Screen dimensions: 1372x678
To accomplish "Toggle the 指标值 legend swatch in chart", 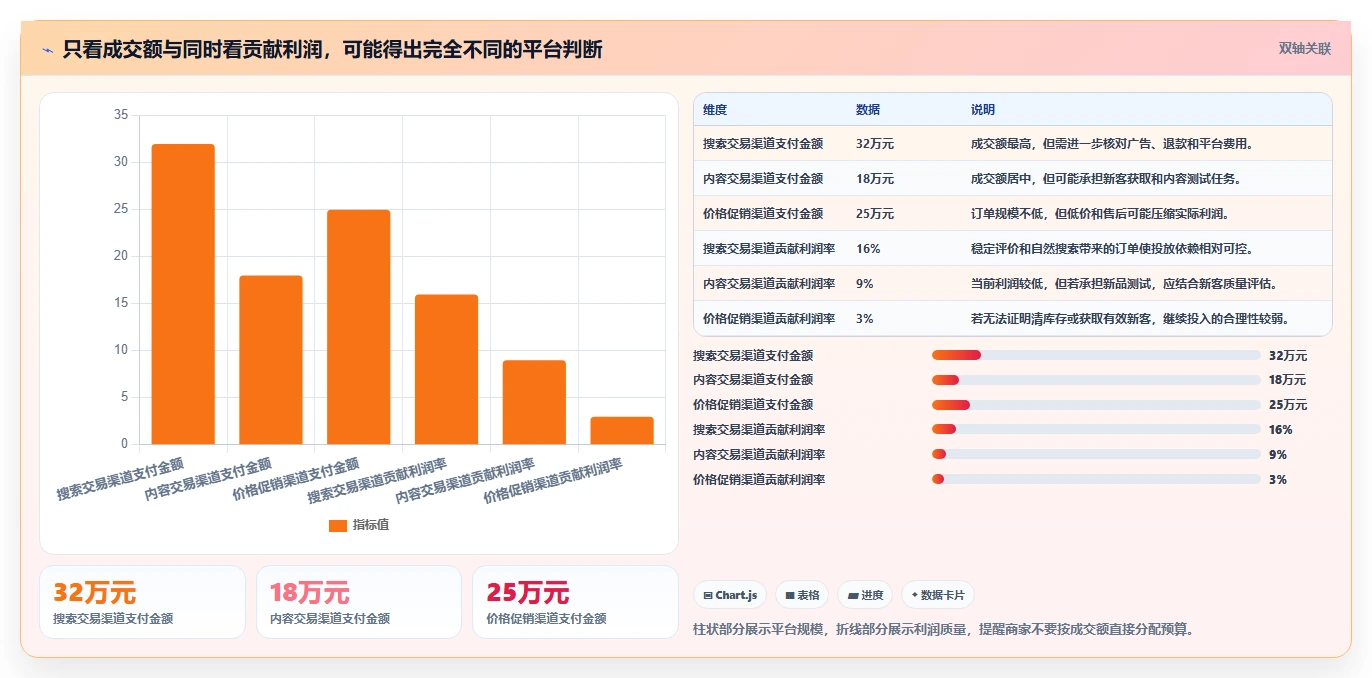I will pos(338,525).
